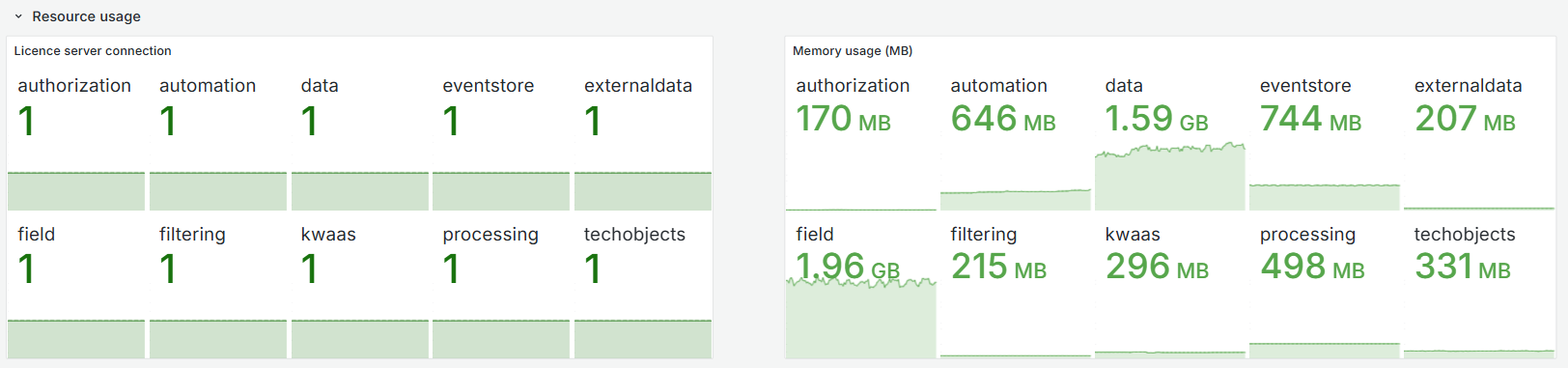Select externaldata value in Licence server connection
Viewport: 1568px width, 368px height.
click(x=593, y=121)
